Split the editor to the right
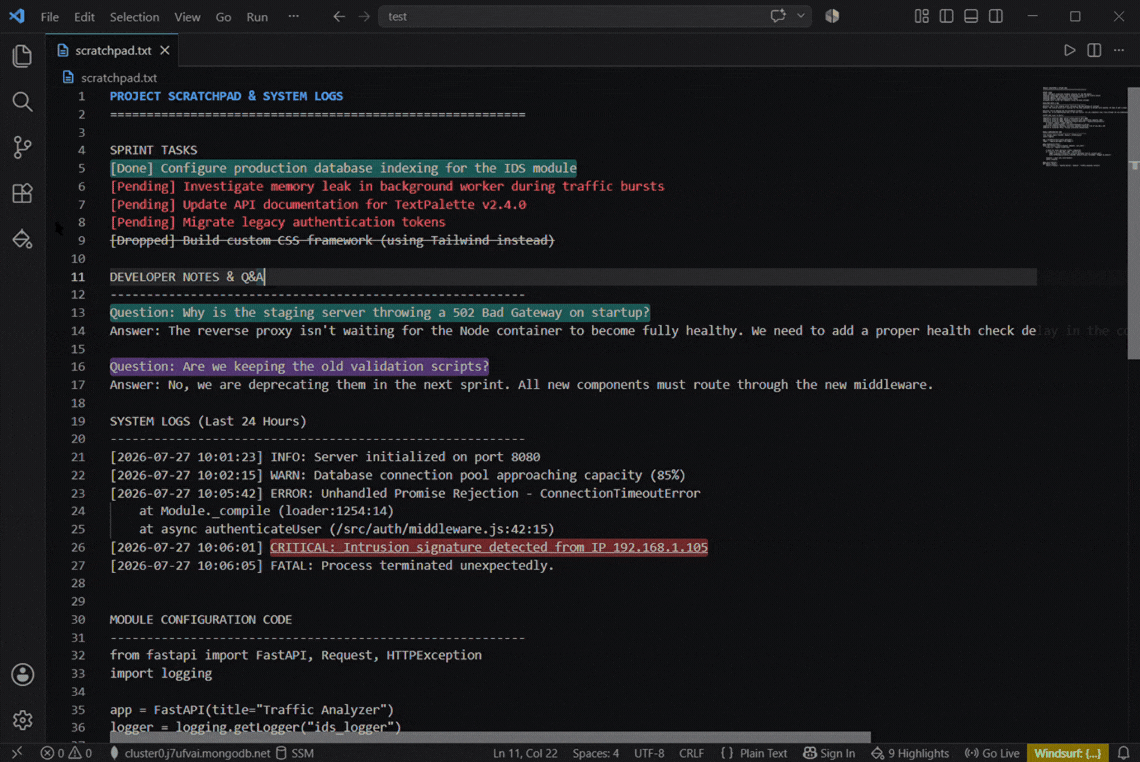 tap(1094, 50)
